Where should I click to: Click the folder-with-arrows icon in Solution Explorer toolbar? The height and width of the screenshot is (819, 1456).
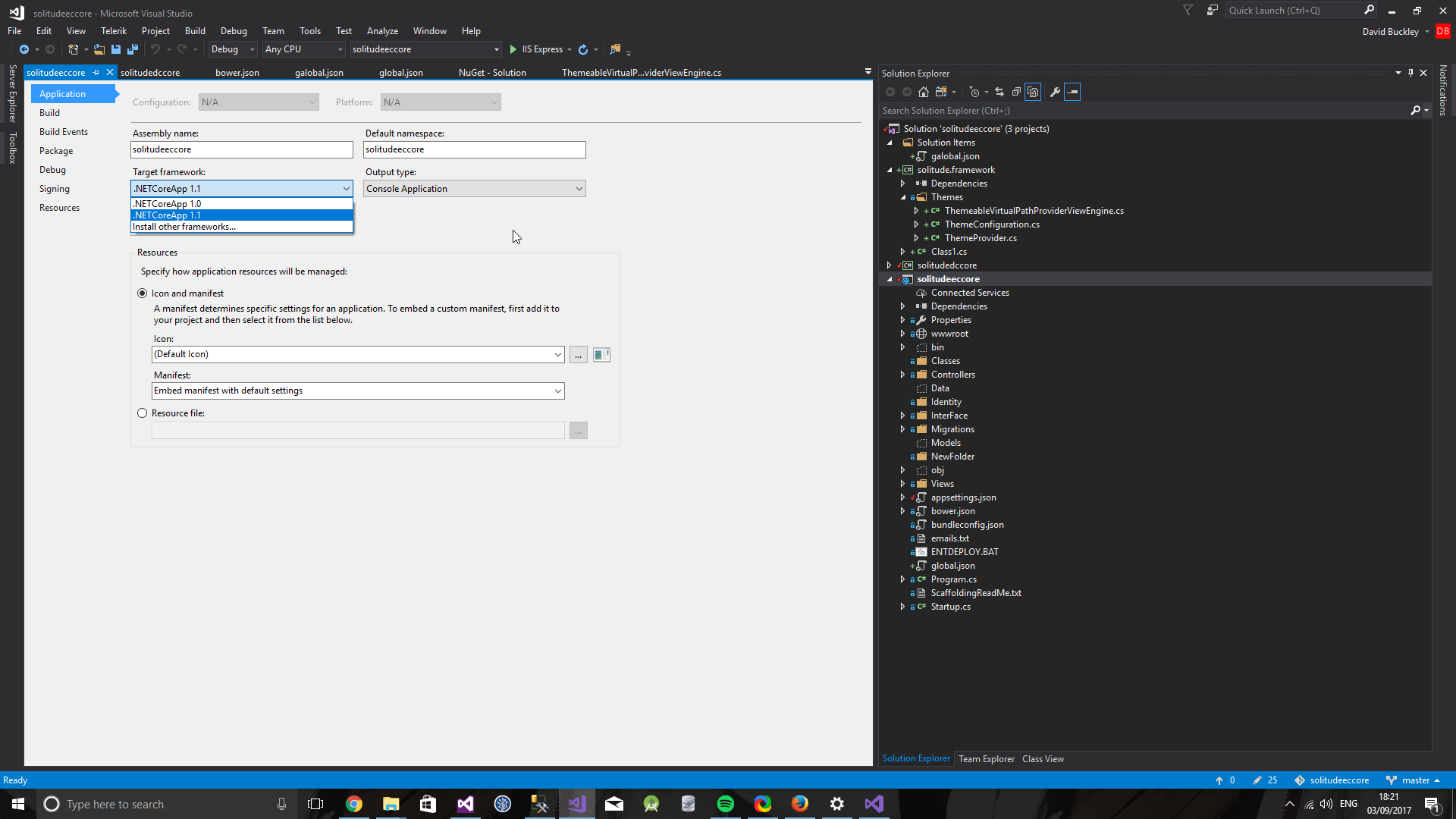tap(941, 92)
